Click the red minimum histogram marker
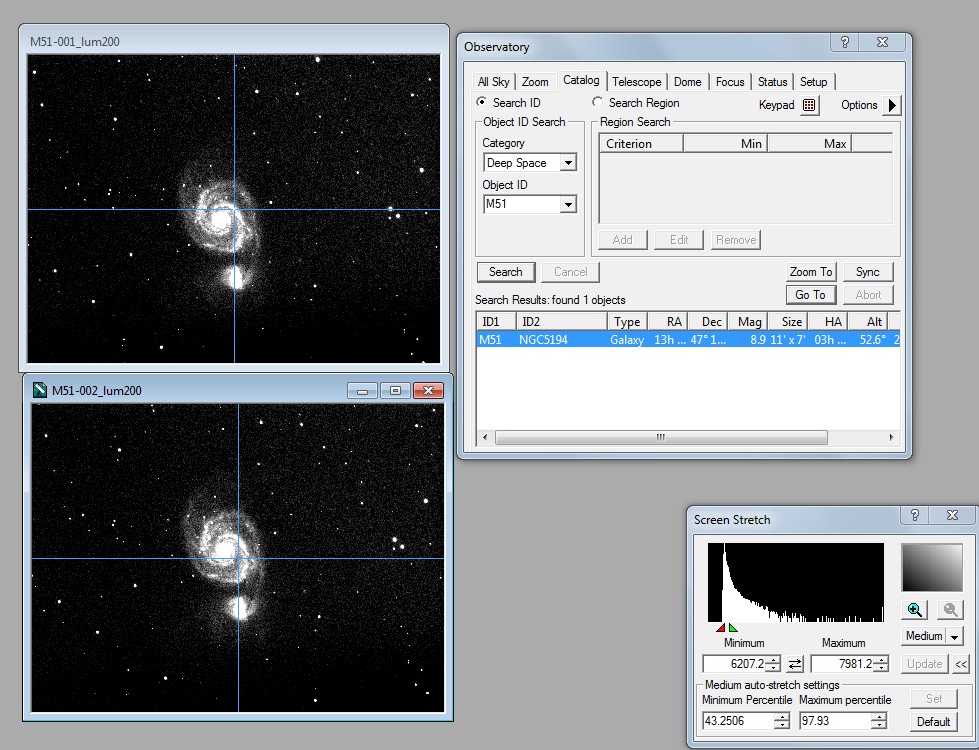The width and height of the screenshot is (979, 750). (720, 628)
